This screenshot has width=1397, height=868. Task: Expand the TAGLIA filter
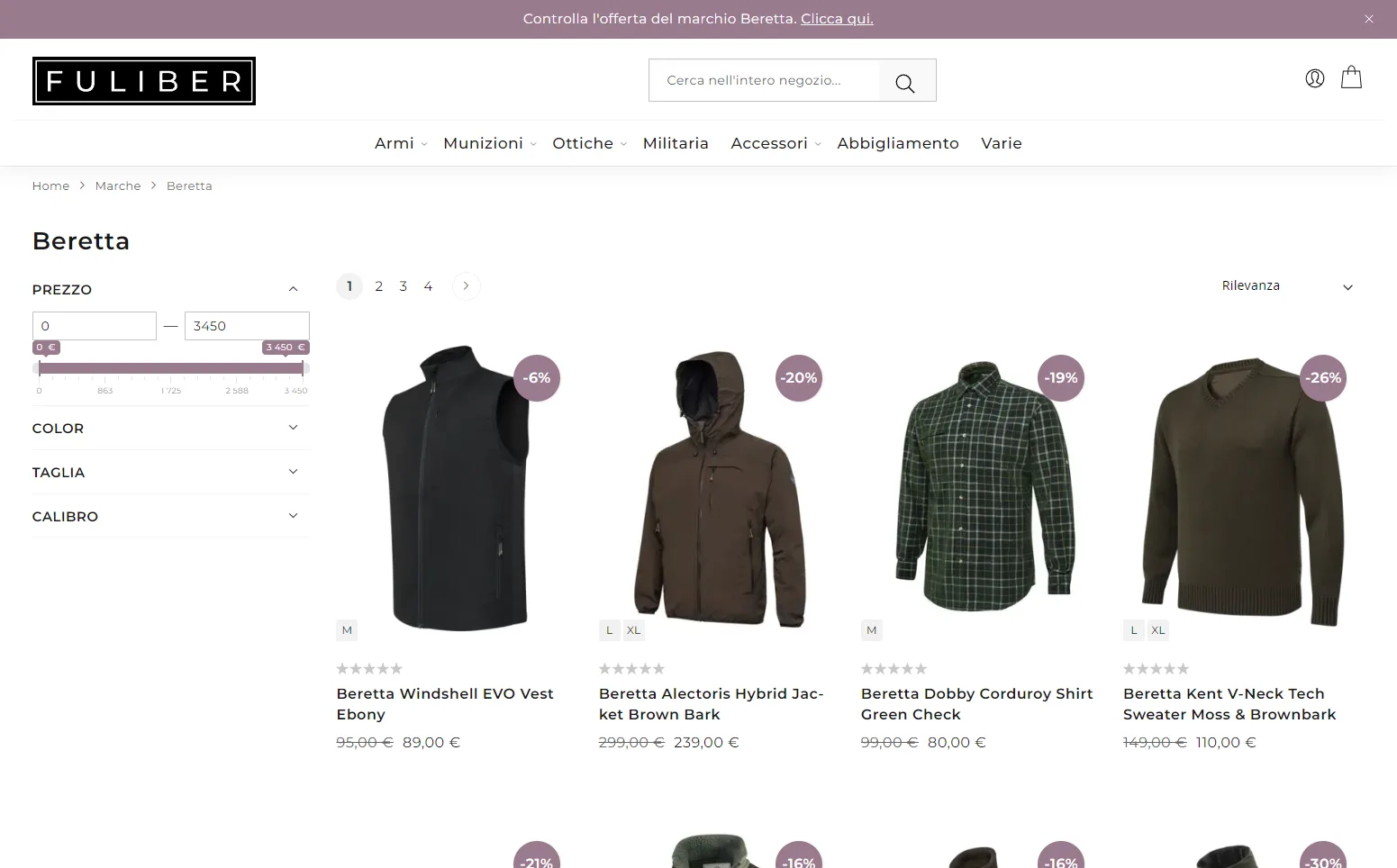[170, 472]
